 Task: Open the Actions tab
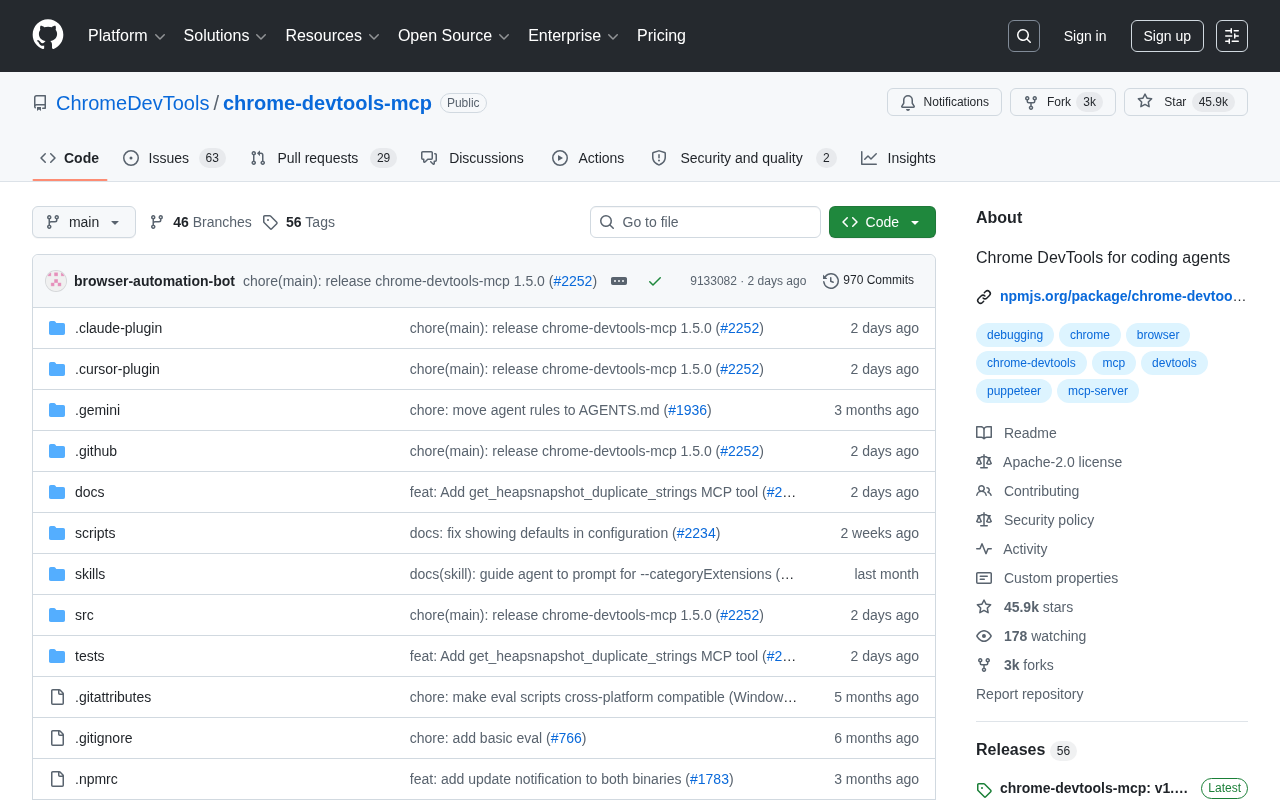tap(588, 158)
